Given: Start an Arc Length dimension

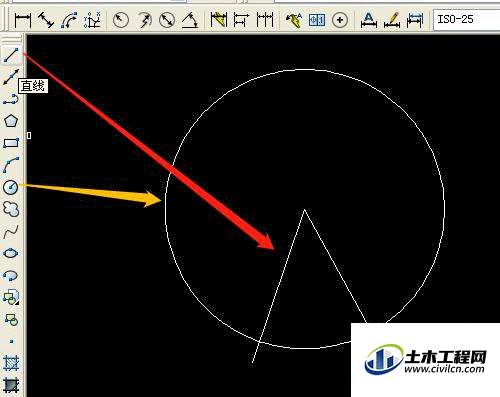Looking at the screenshot, I should 69,20.
